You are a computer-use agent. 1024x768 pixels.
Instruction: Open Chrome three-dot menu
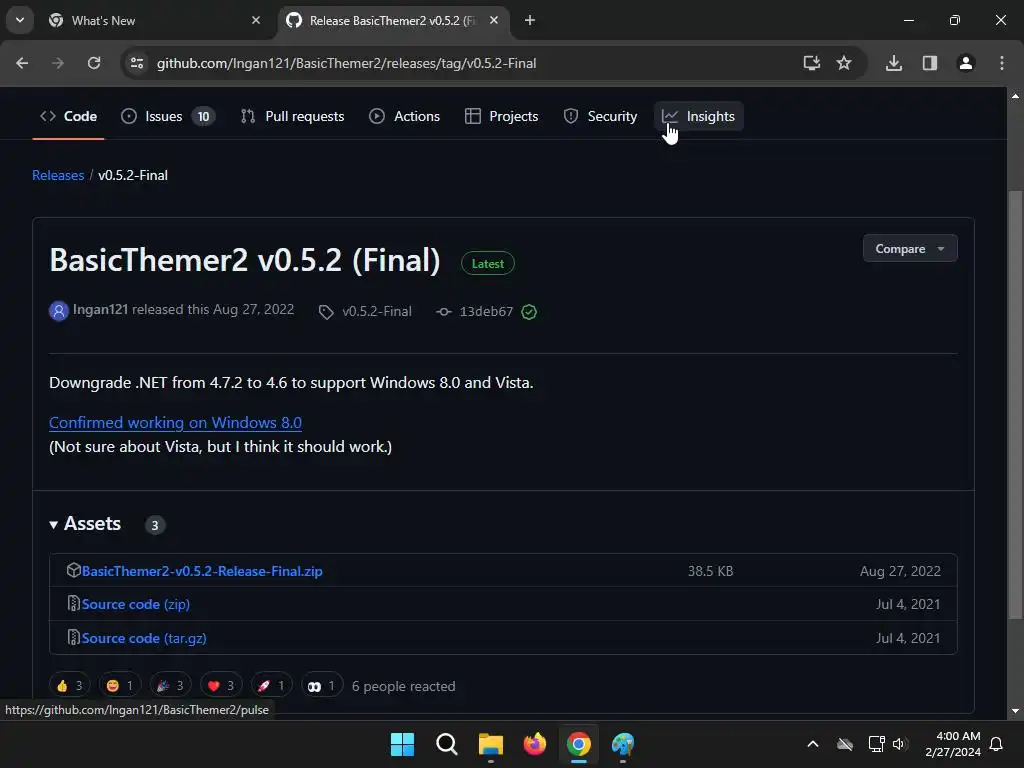(1002, 63)
